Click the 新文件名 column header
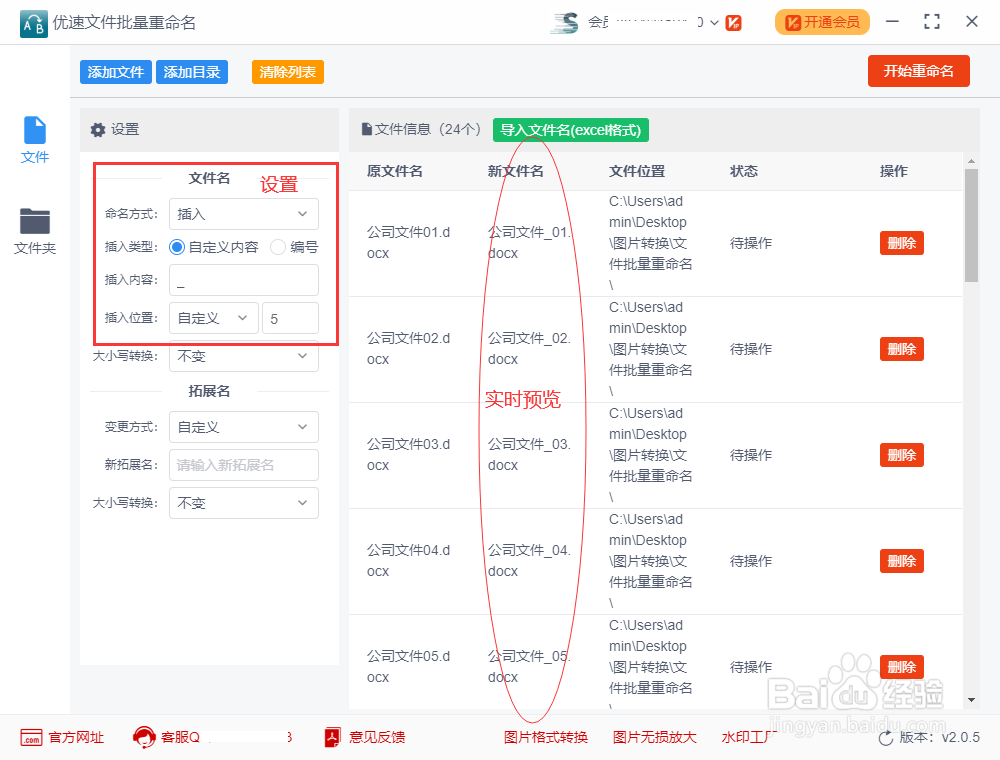This screenshot has width=1000, height=760. (x=516, y=171)
